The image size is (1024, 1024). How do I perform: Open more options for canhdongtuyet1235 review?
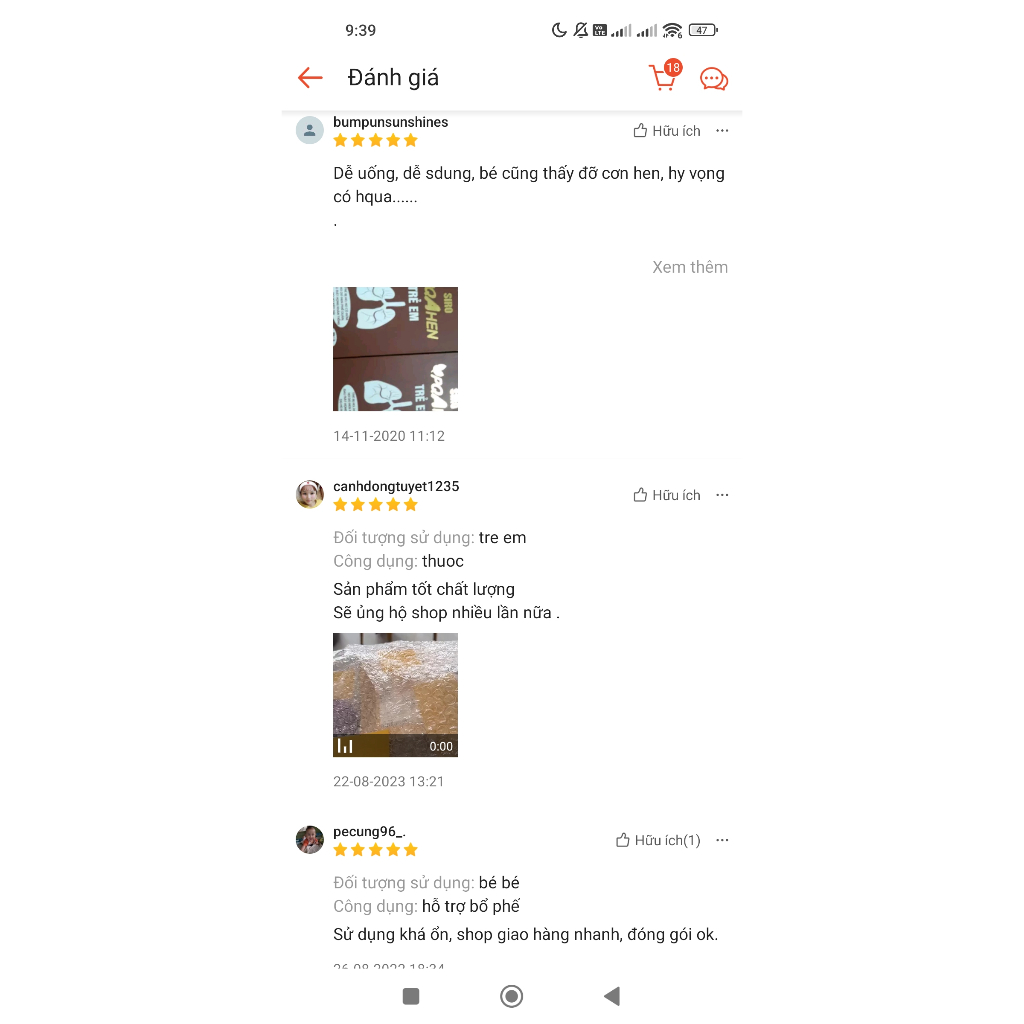point(722,495)
